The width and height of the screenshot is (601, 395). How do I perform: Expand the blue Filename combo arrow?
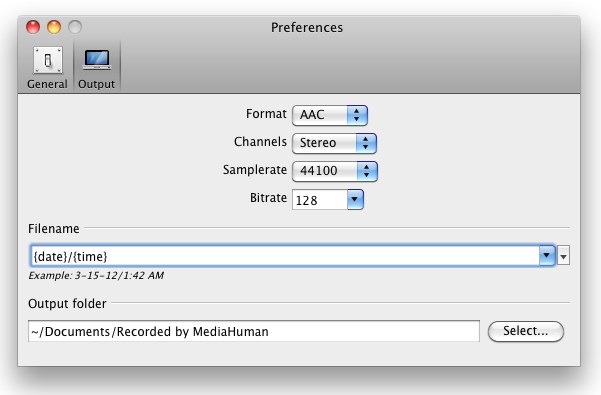click(547, 255)
